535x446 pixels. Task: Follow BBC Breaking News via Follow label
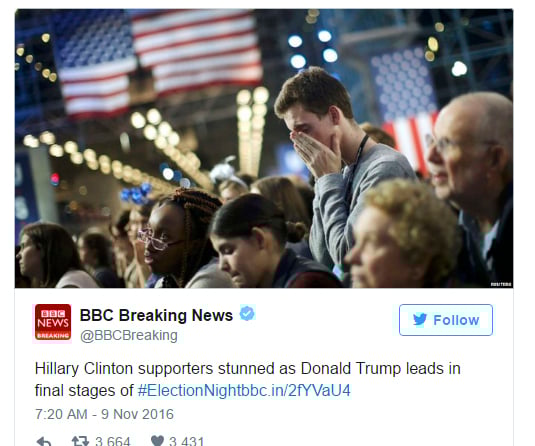click(x=456, y=320)
